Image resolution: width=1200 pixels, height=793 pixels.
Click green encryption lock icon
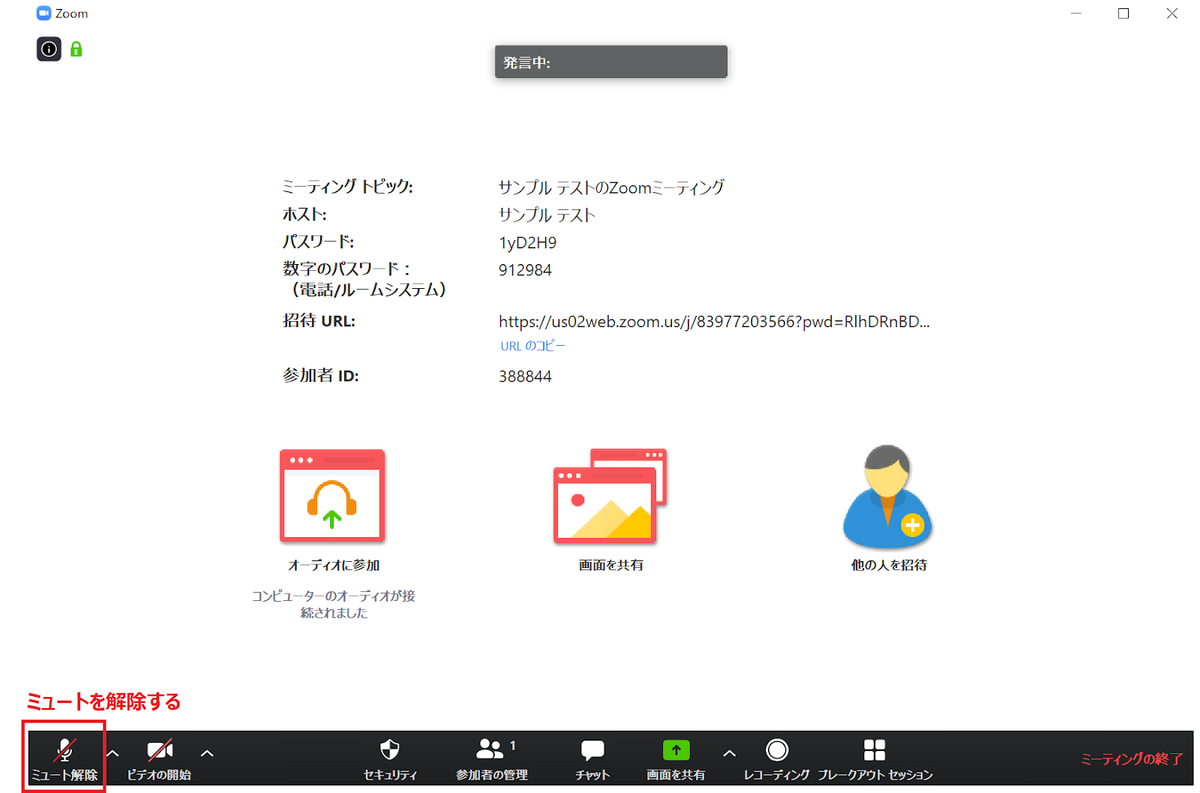click(76, 48)
